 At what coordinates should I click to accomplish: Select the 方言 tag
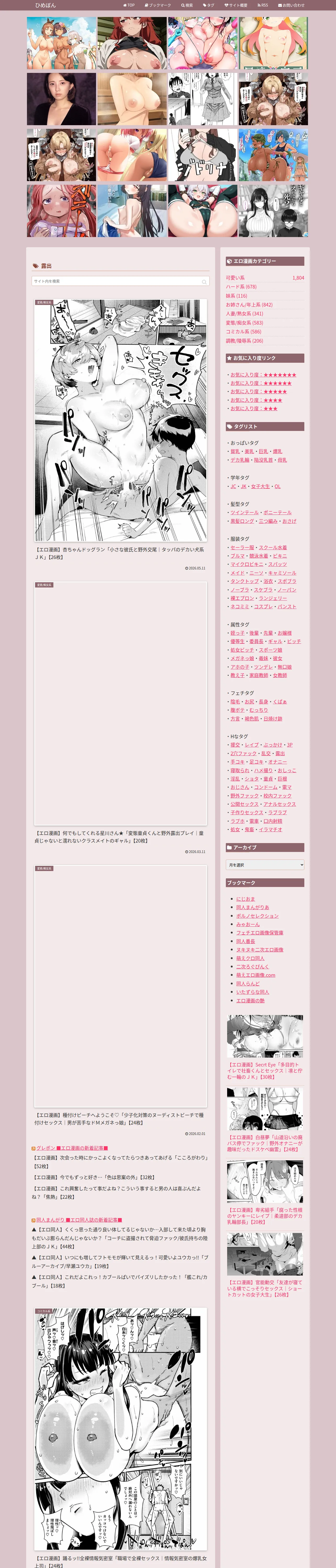(x=235, y=719)
